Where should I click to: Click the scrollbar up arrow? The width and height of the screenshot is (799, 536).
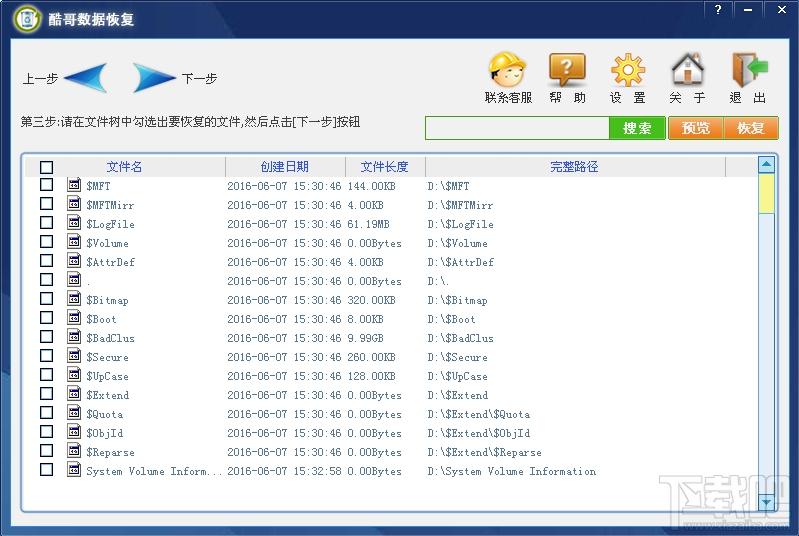tap(766, 164)
